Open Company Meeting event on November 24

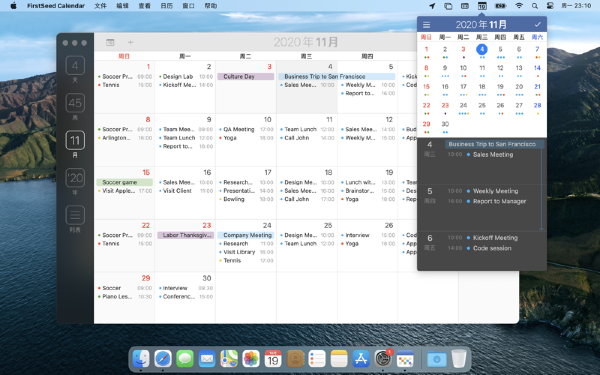point(246,235)
